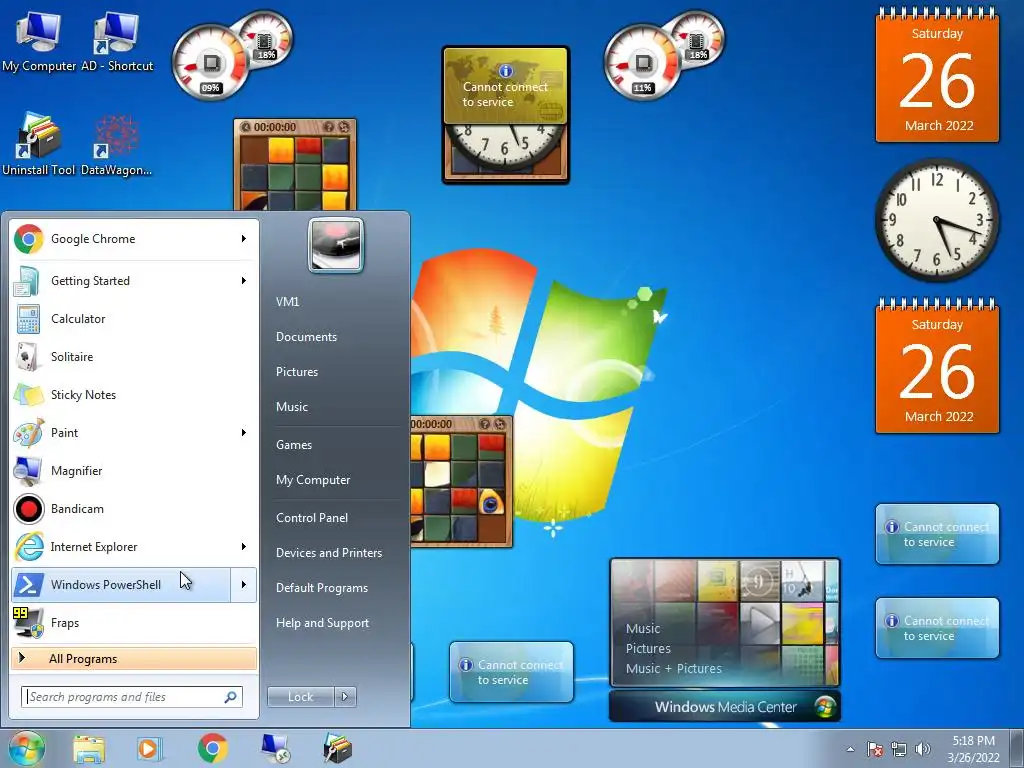The width and height of the screenshot is (1024, 768).
Task: Open Windows Explorer from the taskbar
Action: (x=89, y=749)
